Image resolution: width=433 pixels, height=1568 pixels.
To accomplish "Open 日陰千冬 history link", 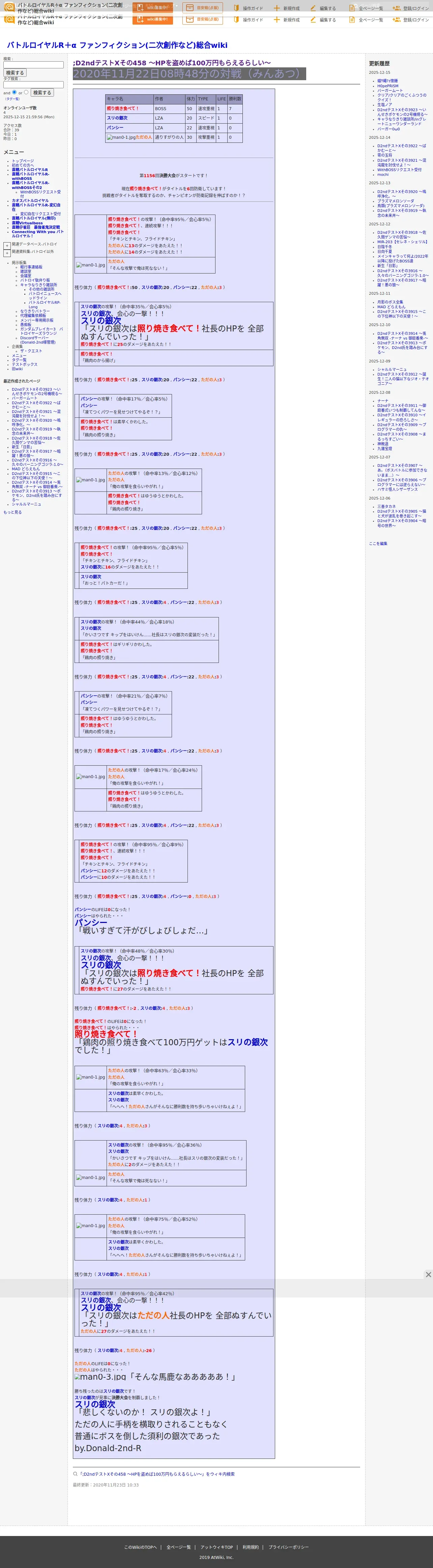I will pos(384,247).
